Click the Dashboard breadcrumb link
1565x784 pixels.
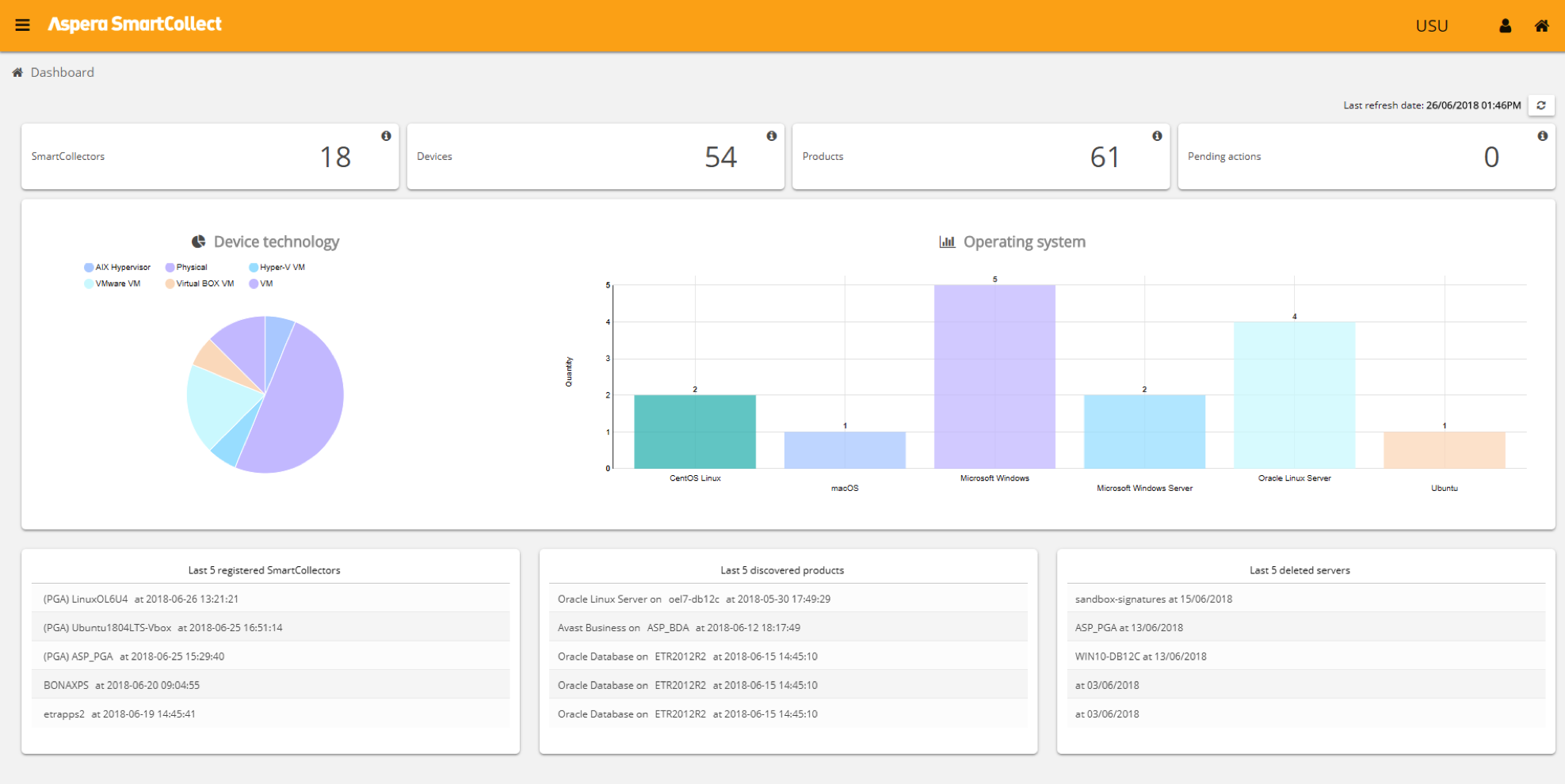tap(62, 72)
